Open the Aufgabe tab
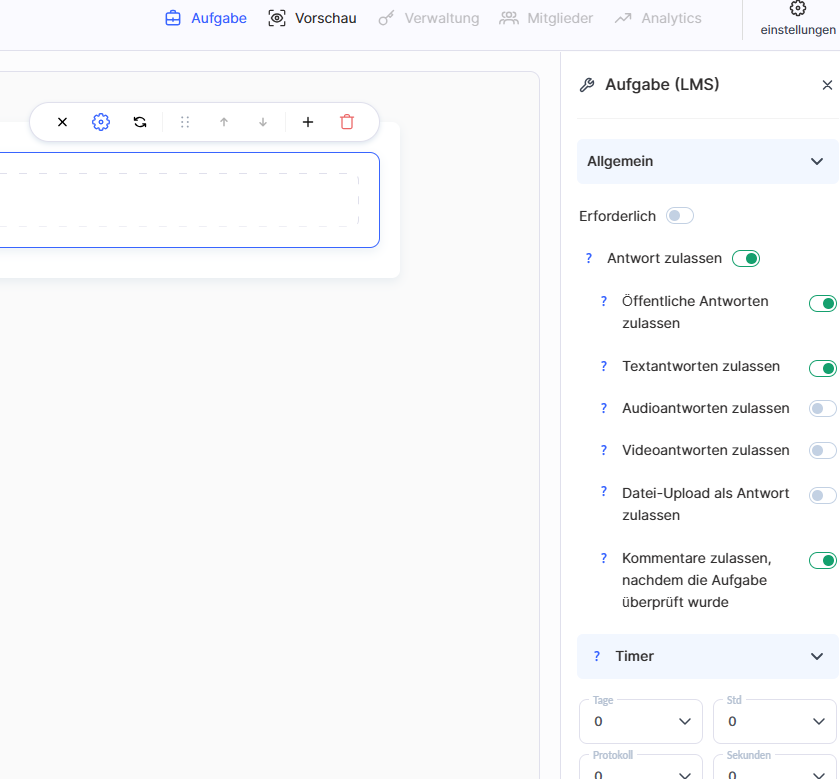Image resolution: width=840 pixels, height=779 pixels. click(206, 18)
